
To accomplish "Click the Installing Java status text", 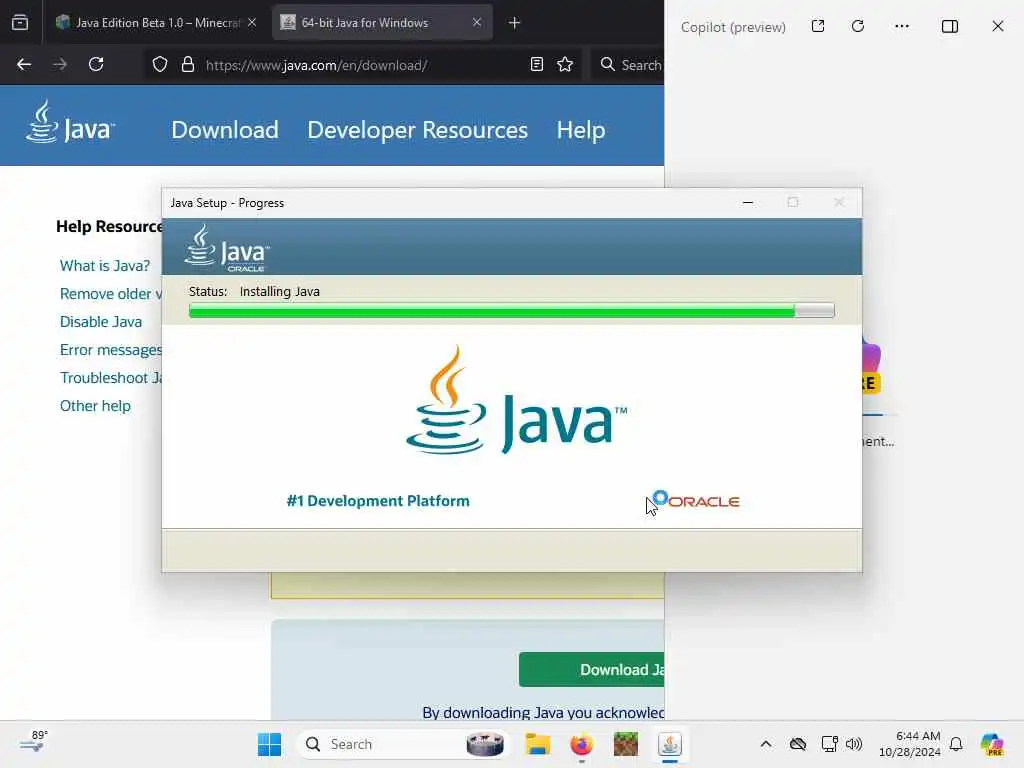I will click(x=280, y=291).
